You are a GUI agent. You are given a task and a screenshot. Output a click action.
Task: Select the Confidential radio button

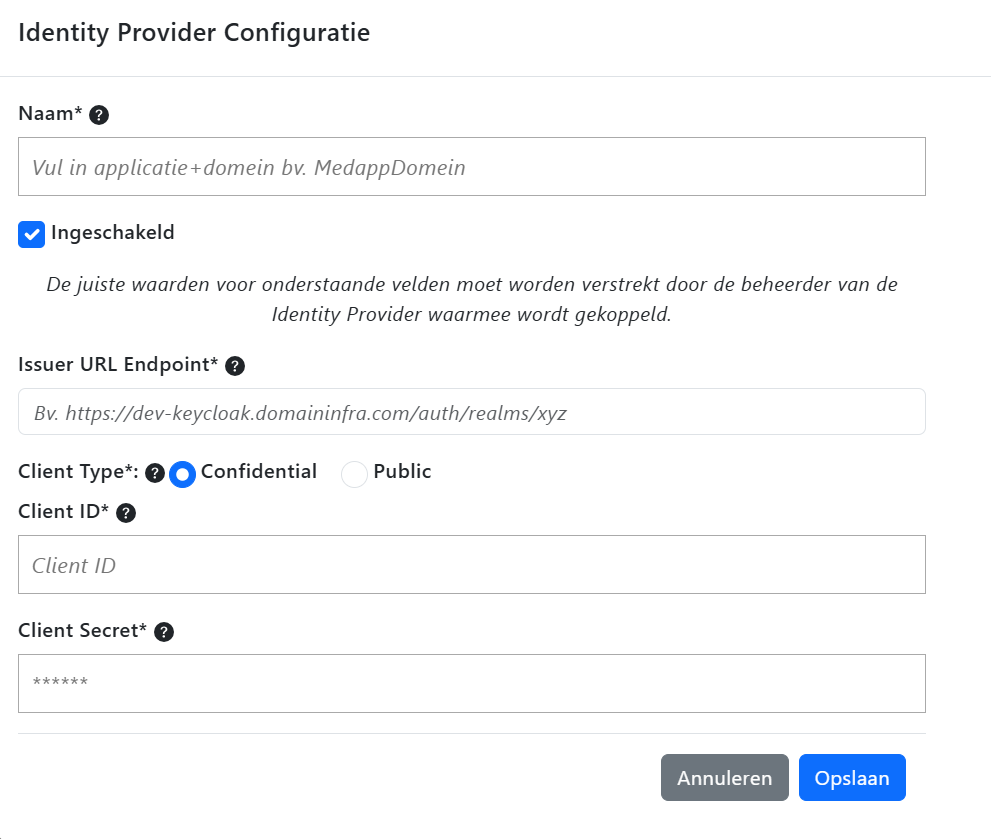(182, 474)
